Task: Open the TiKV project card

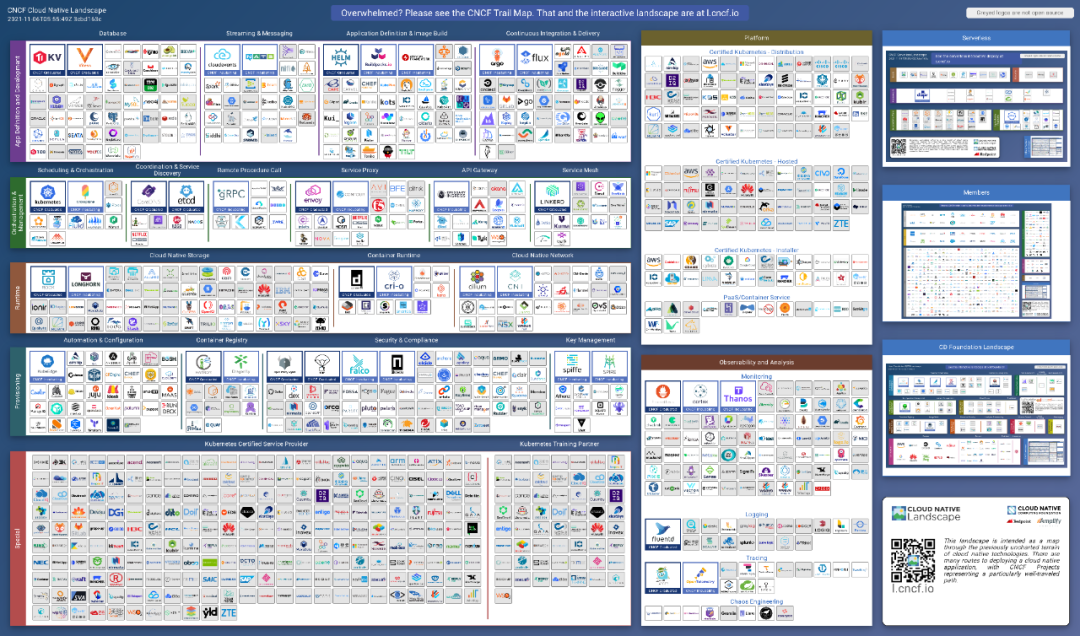Action: coord(48,60)
